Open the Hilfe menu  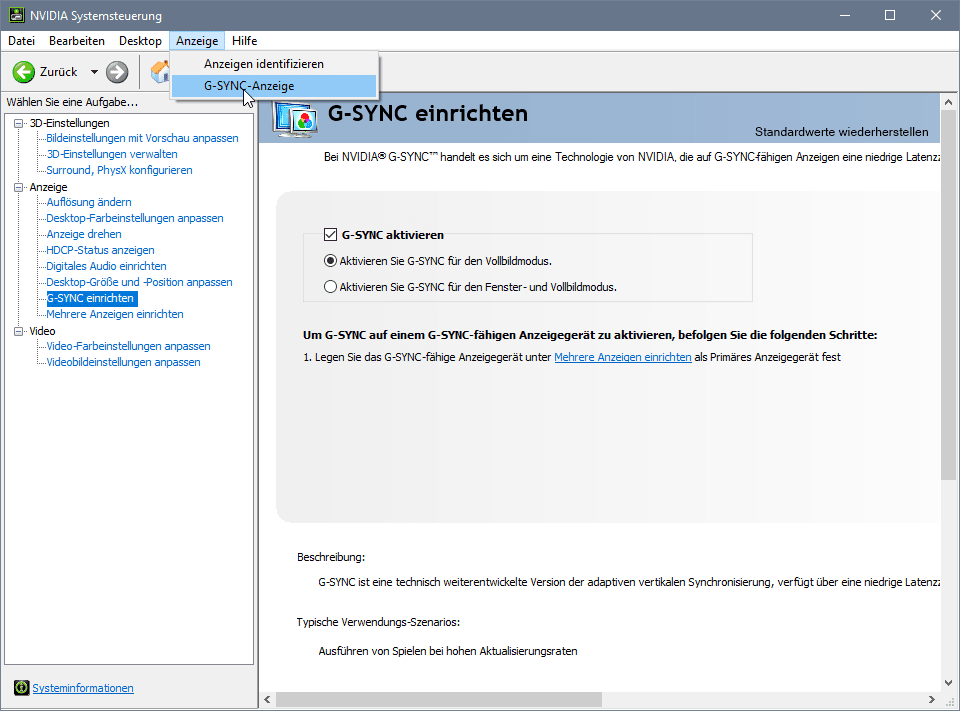coord(244,40)
